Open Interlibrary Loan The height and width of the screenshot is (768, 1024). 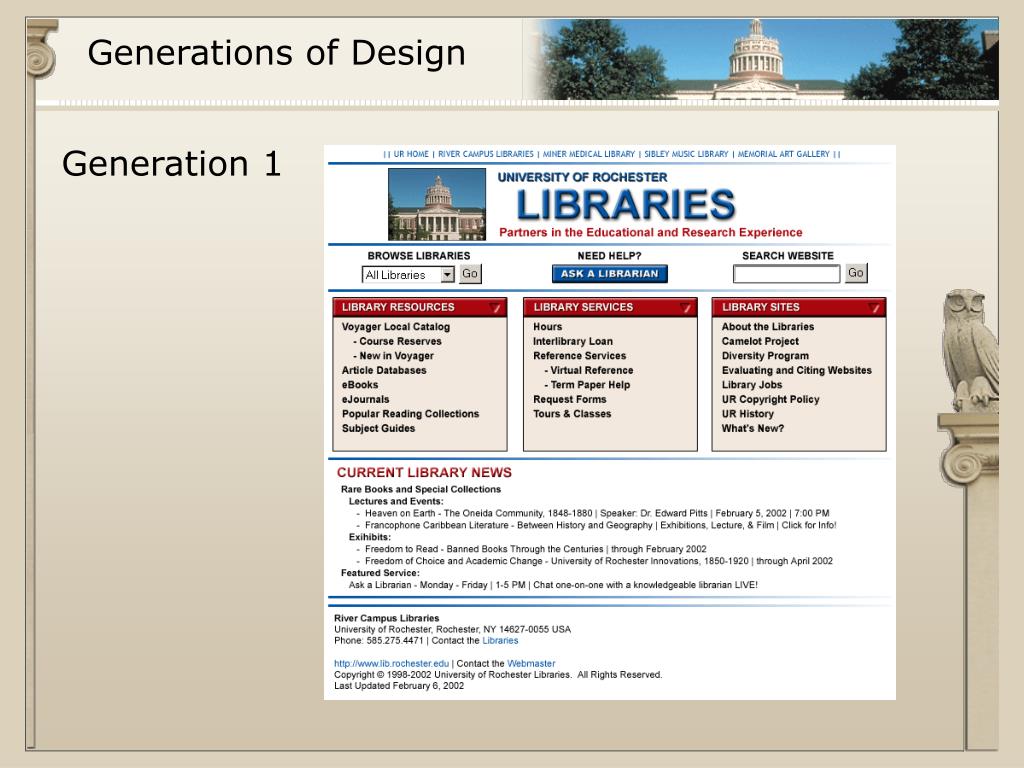(x=573, y=341)
